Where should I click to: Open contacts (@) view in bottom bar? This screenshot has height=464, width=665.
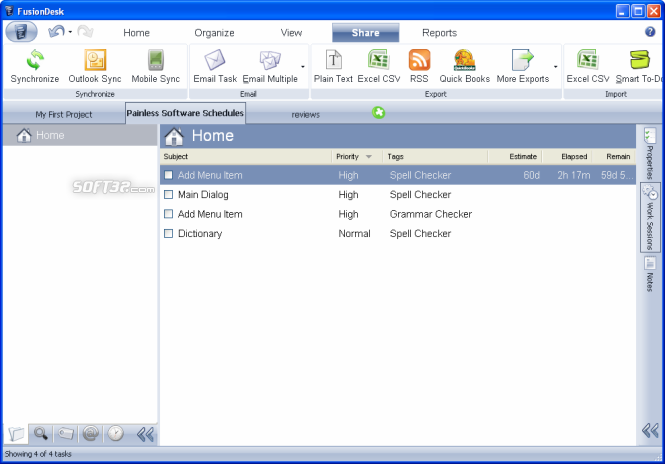91,434
